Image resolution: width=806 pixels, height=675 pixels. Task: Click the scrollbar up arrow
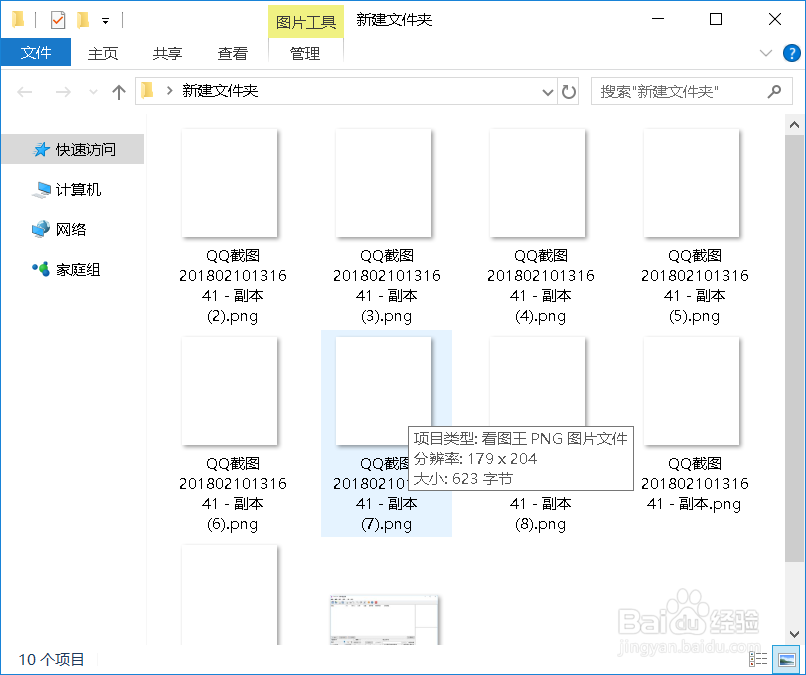coord(794,125)
